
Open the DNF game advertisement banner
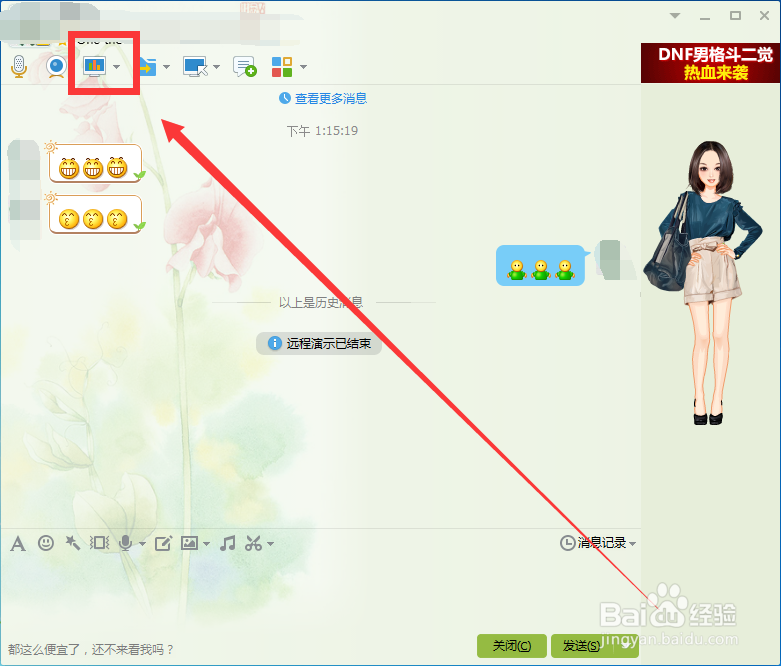point(710,63)
